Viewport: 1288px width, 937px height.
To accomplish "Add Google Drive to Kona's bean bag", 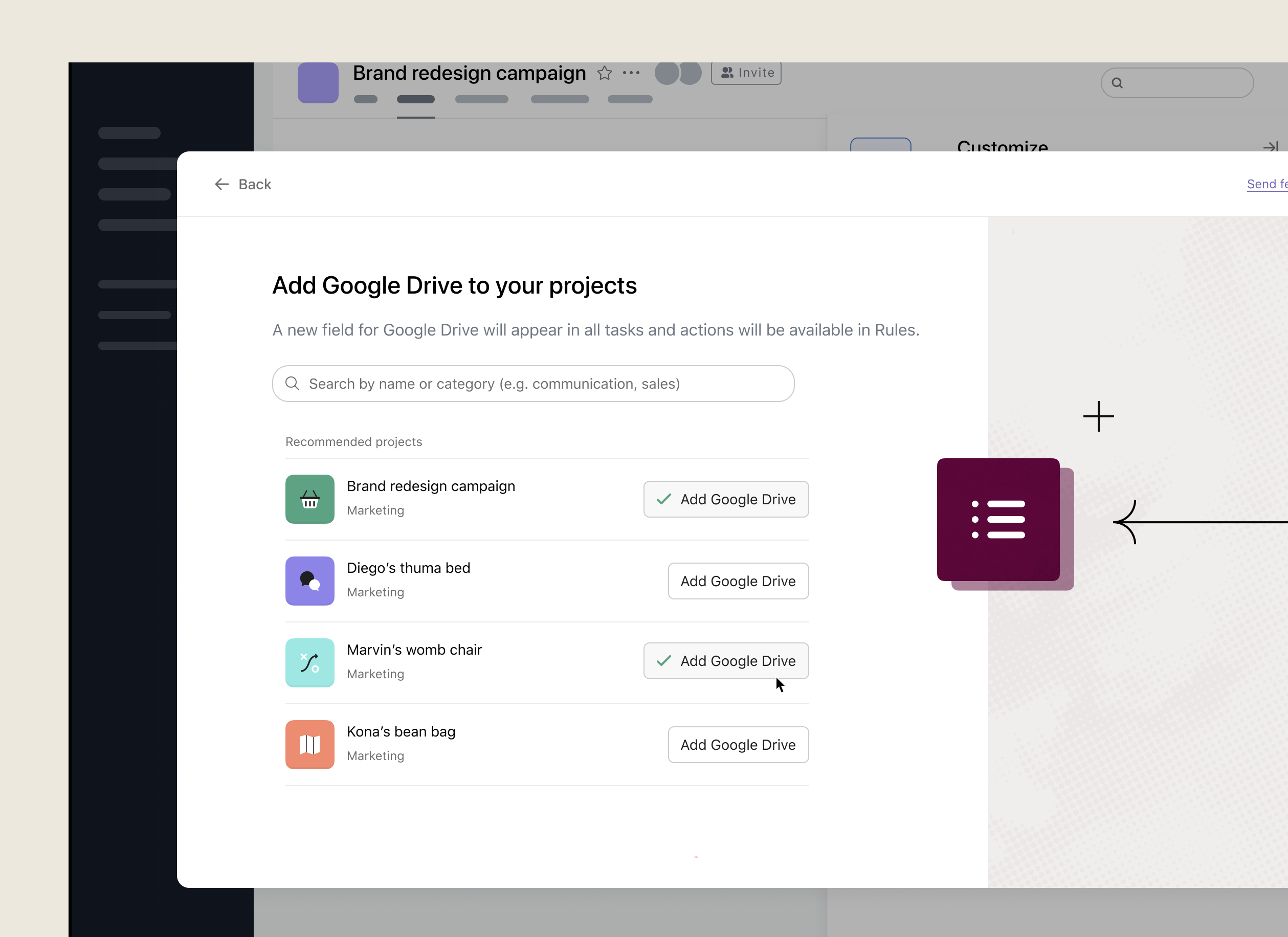I will (x=738, y=745).
